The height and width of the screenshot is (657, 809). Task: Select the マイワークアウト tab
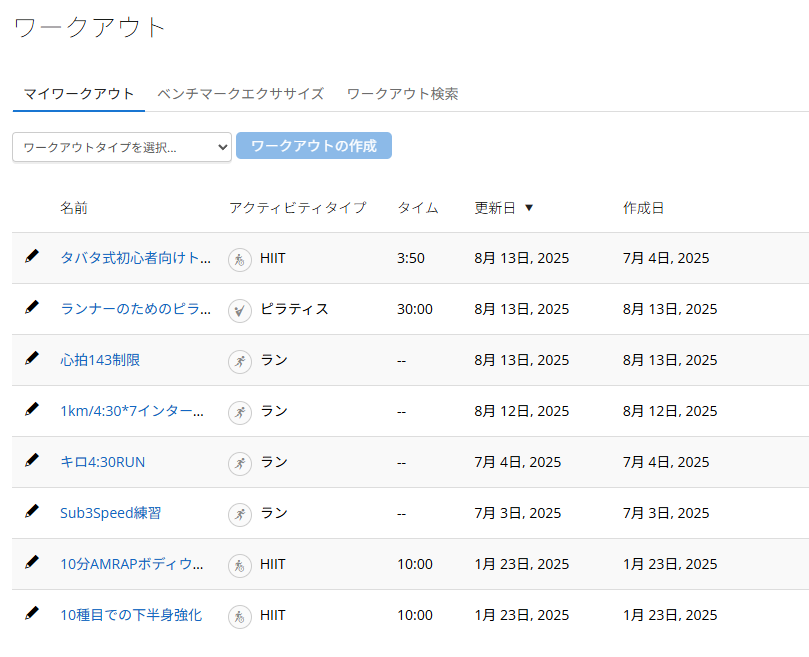79,94
